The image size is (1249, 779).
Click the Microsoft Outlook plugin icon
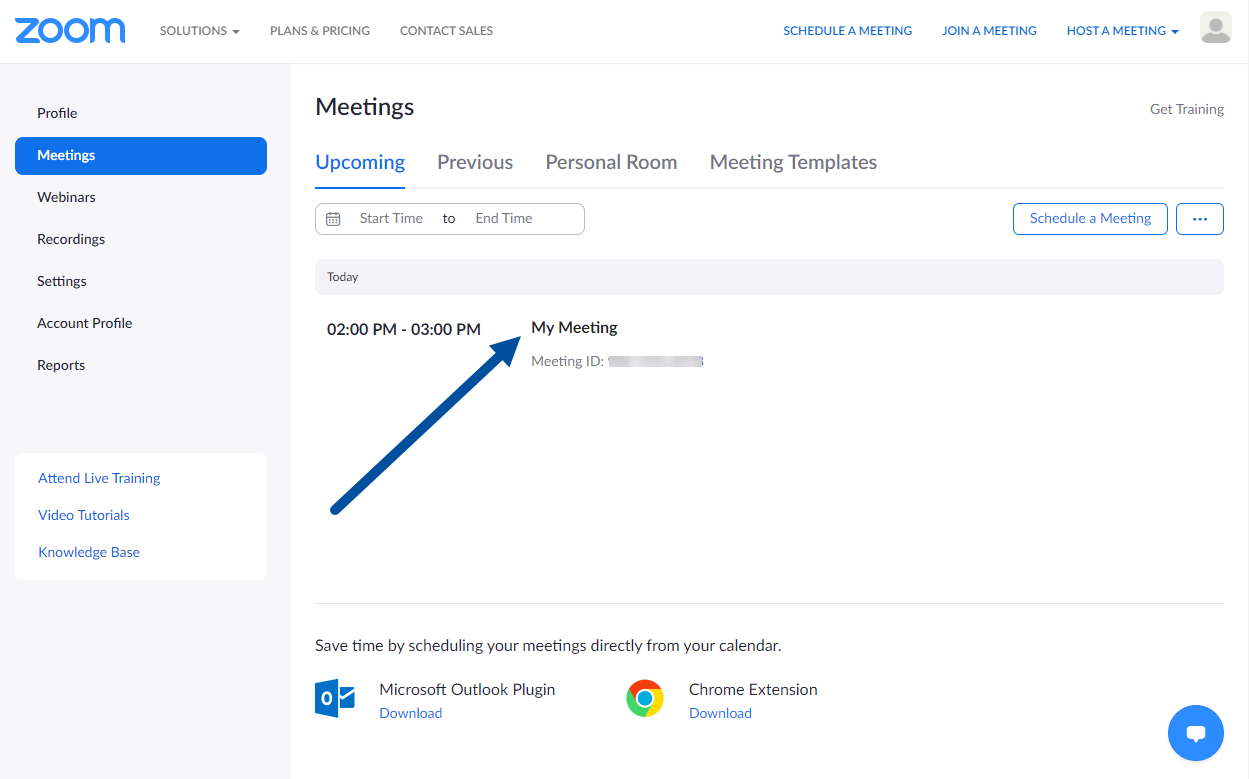point(335,698)
